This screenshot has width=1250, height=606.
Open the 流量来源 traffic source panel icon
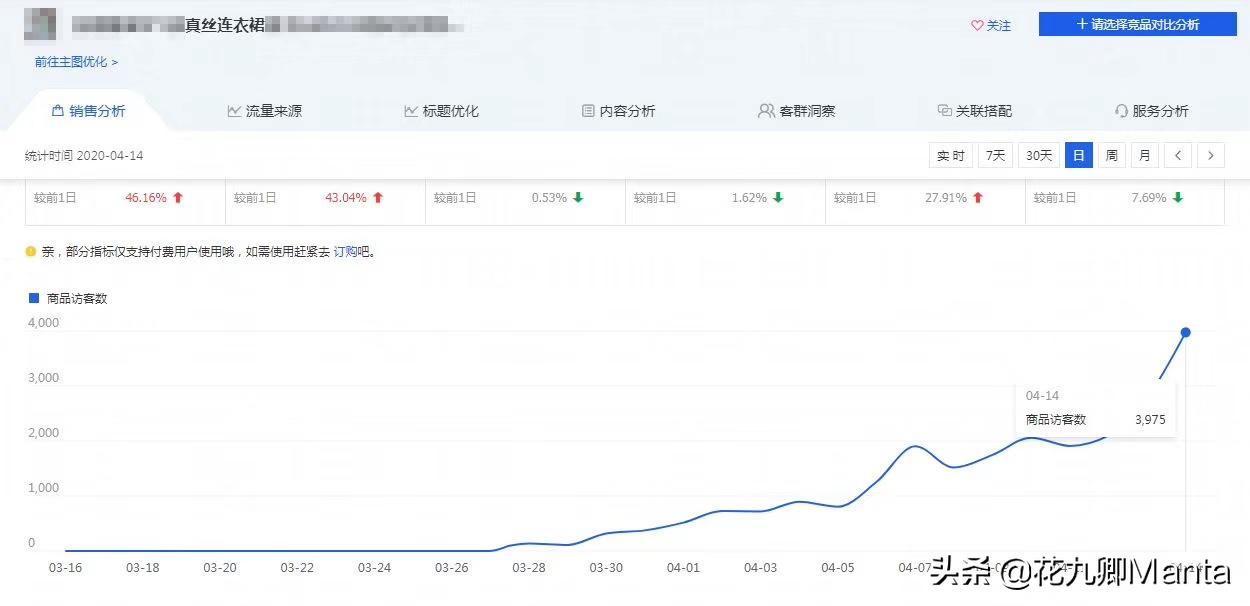click(233, 111)
